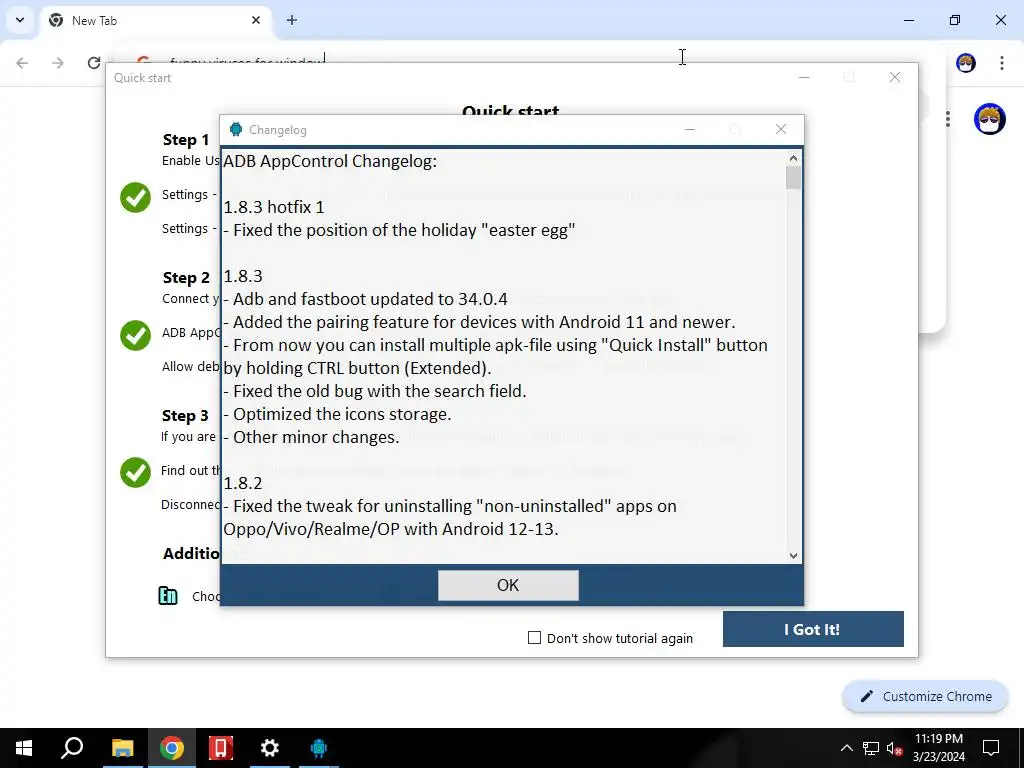
Task: Click the large Google account avatar on page
Action: click(x=989, y=119)
